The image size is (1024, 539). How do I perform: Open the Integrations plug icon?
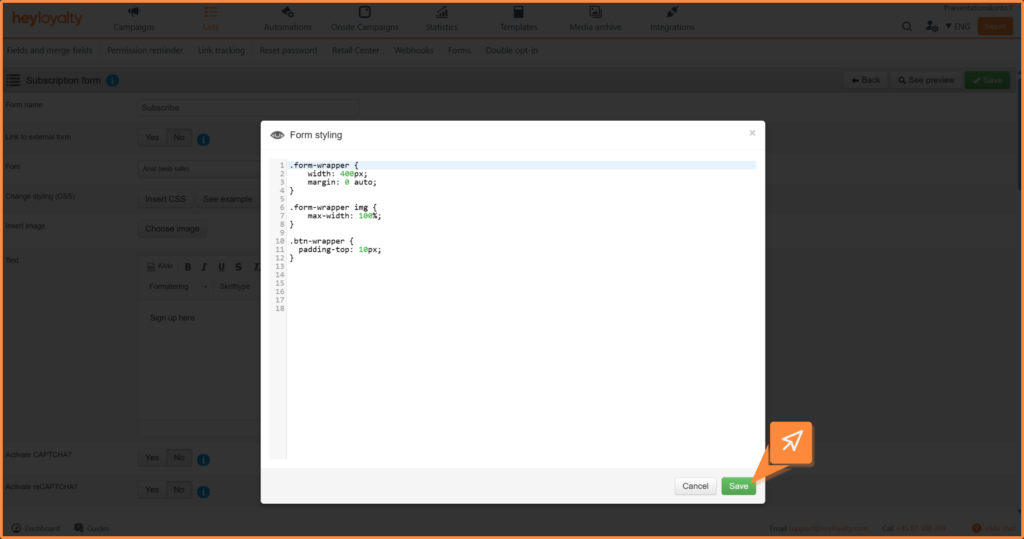pos(672,12)
